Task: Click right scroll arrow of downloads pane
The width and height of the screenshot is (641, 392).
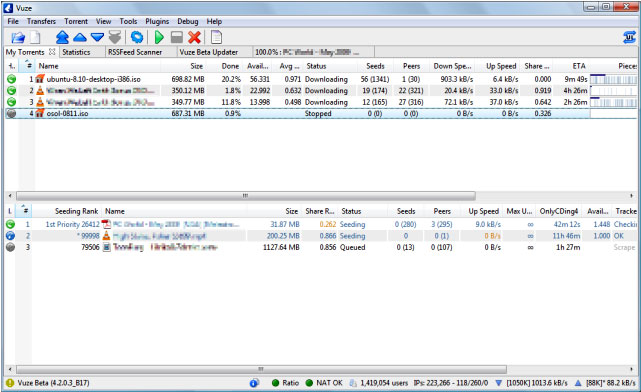Action: (x=631, y=196)
